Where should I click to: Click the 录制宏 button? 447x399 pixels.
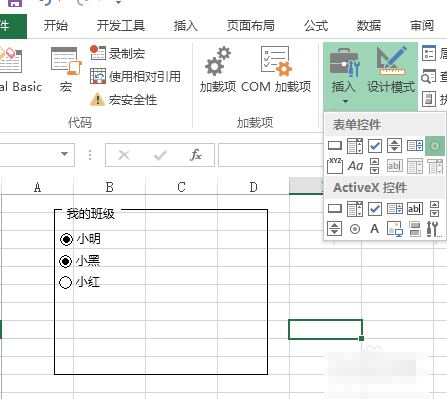tap(118, 53)
